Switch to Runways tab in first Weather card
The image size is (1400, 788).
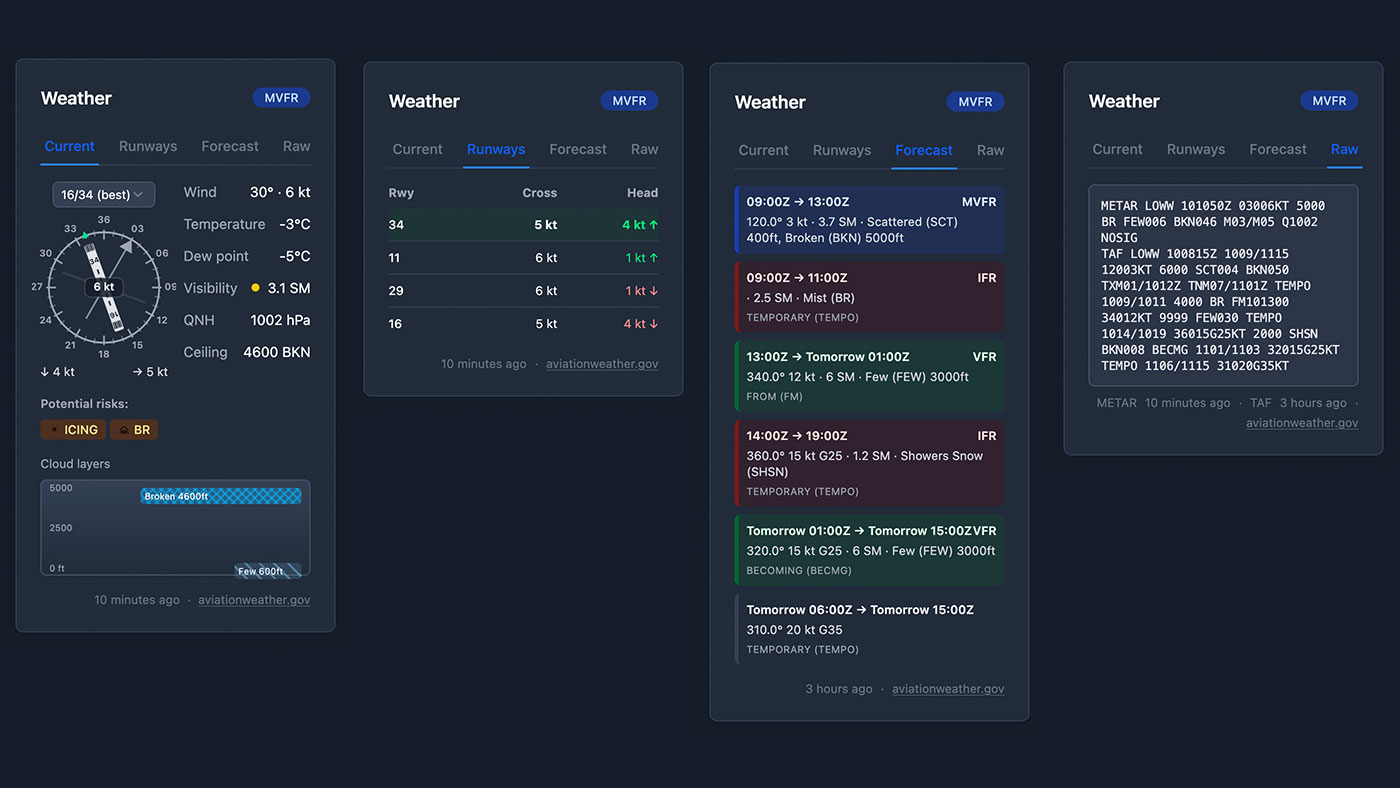[148, 146]
